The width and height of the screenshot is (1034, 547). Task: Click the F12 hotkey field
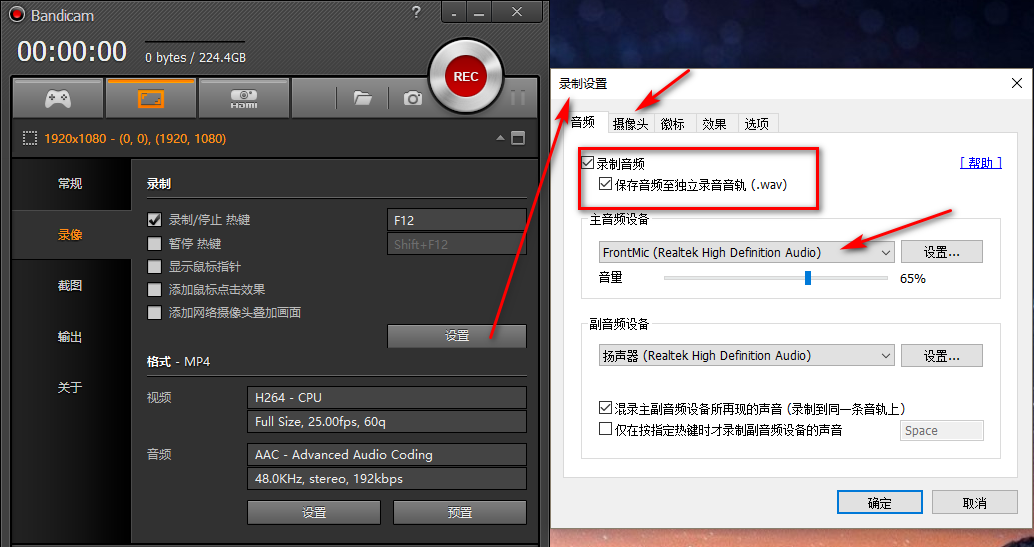456,220
